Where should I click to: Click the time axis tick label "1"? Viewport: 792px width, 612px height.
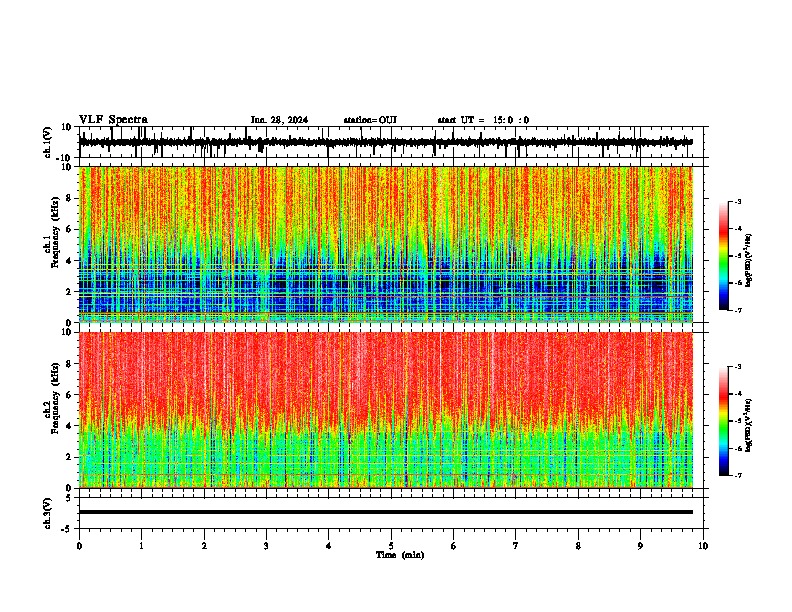pos(141,546)
